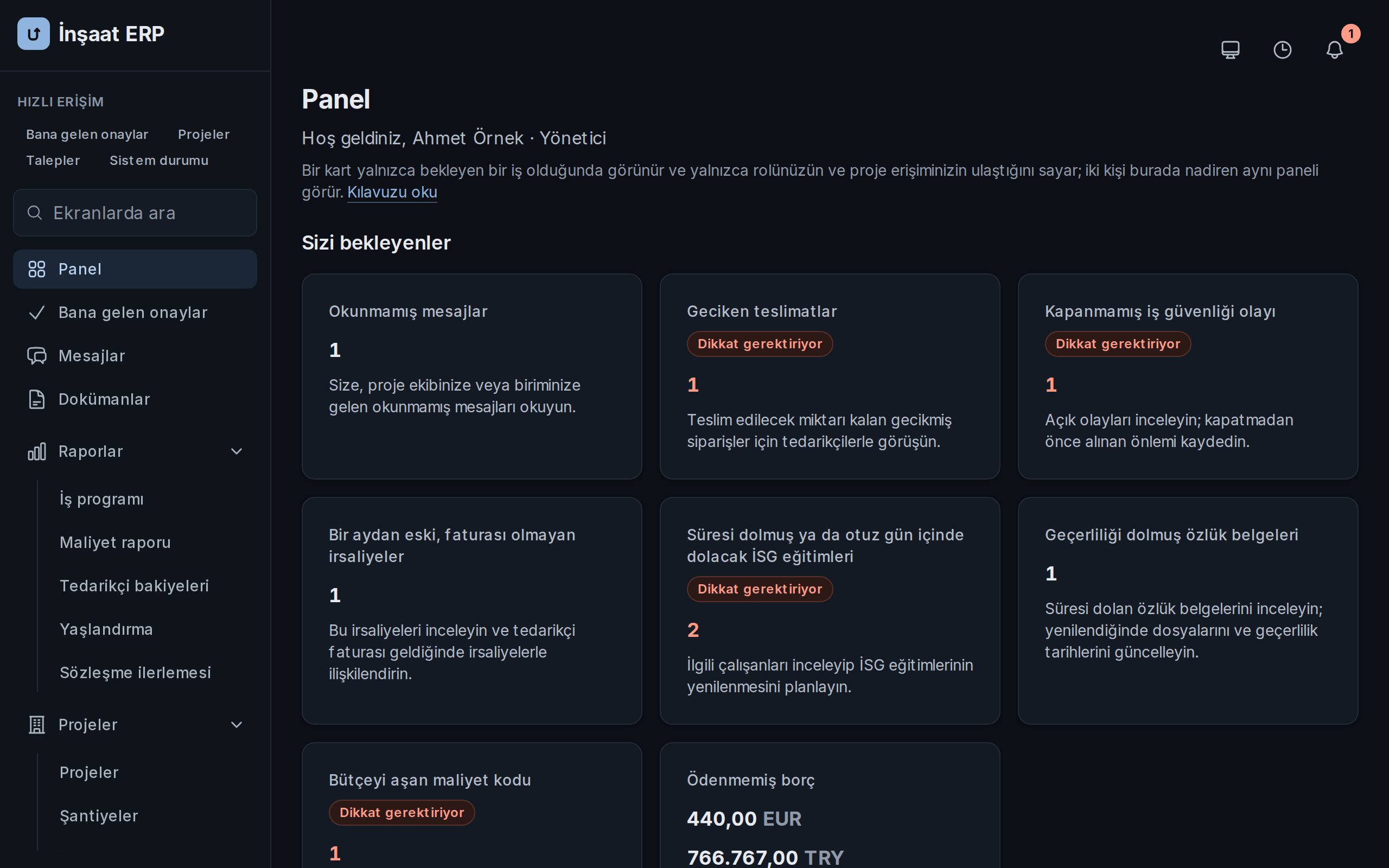Screen dimensions: 1389x868
Task: Open quick access Bana gelen onaylar link
Action: coord(87,135)
